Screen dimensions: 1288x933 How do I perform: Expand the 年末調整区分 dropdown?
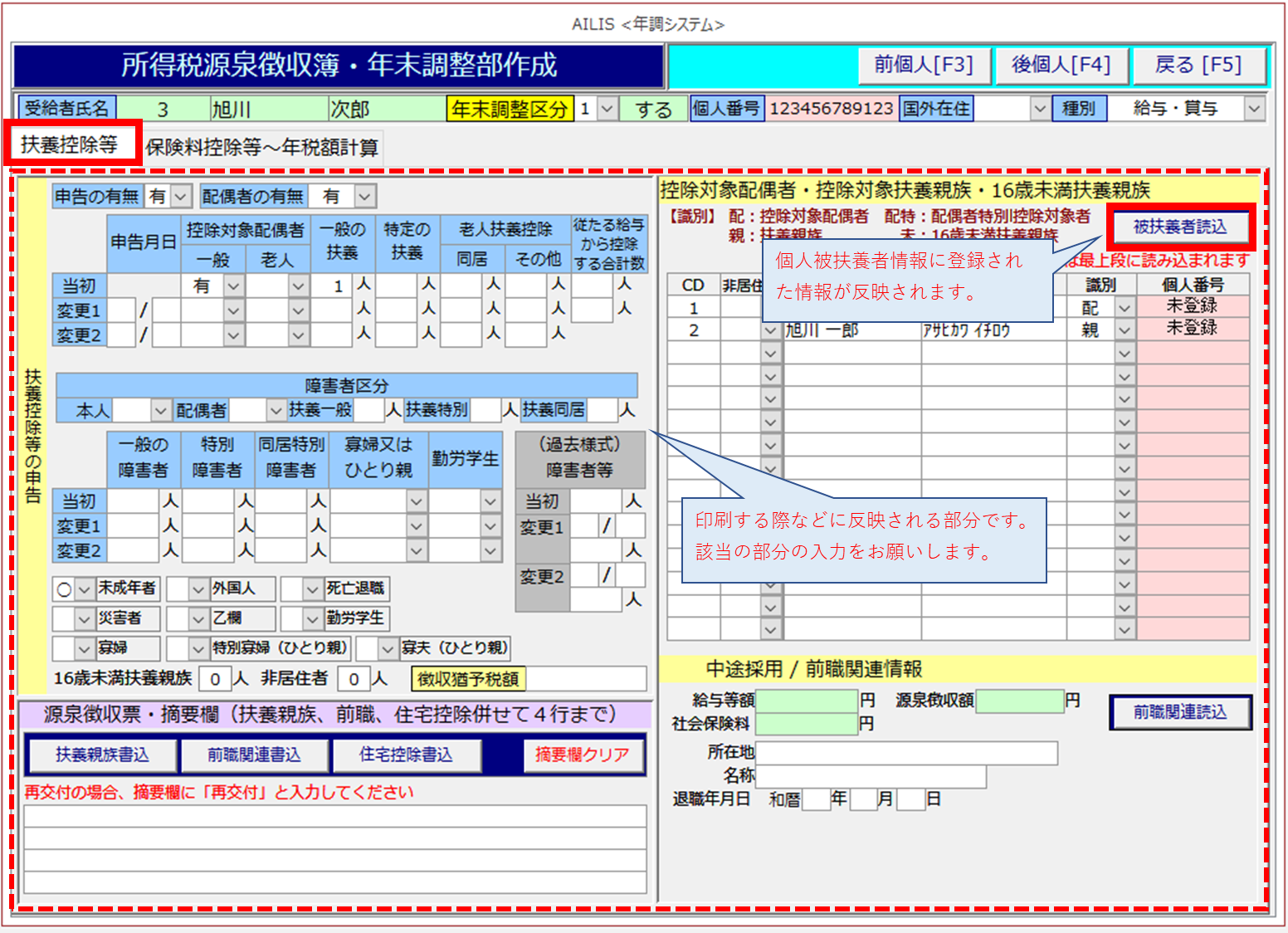tap(607, 109)
